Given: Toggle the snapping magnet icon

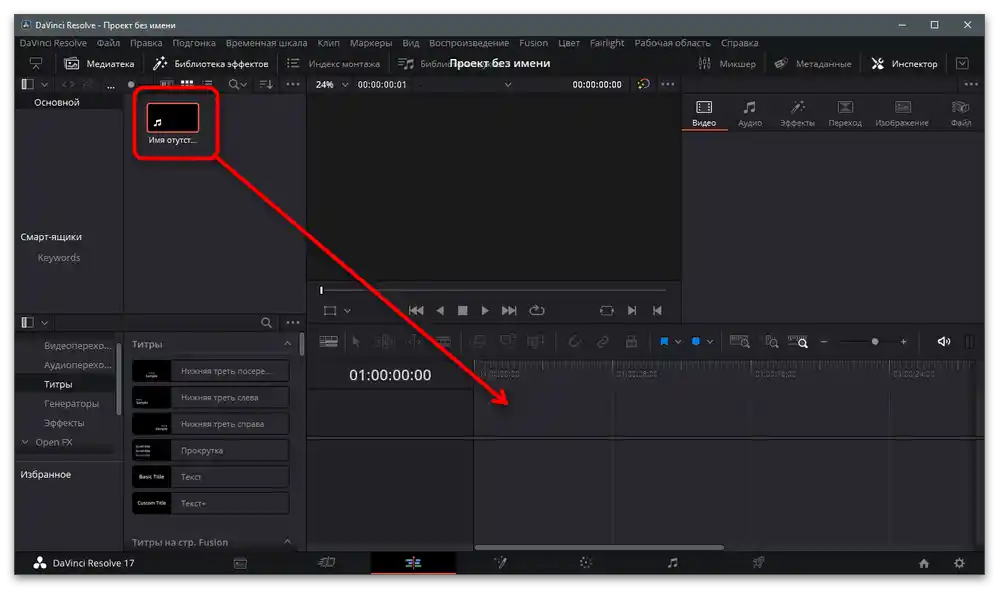Looking at the screenshot, I should click(x=574, y=342).
